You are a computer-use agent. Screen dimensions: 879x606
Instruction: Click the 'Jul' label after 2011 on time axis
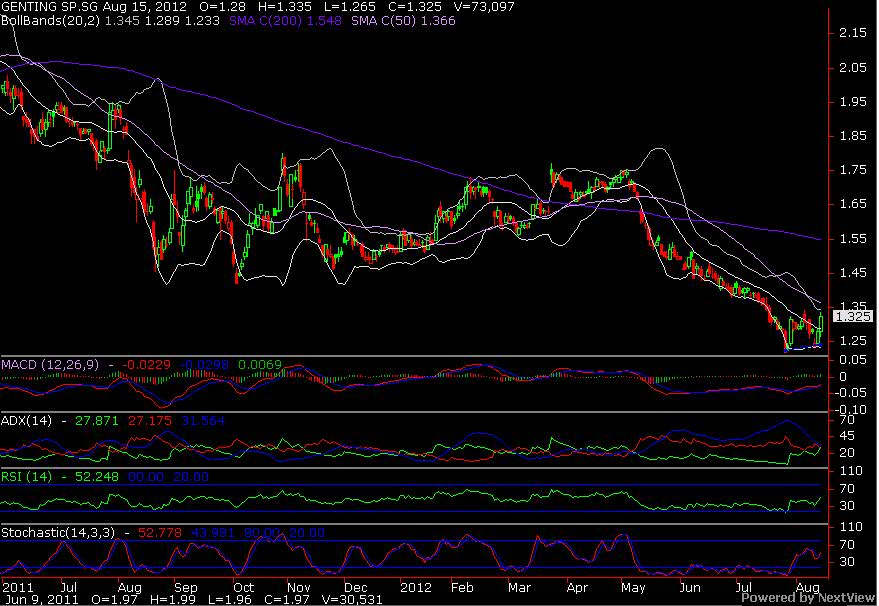point(68,588)
